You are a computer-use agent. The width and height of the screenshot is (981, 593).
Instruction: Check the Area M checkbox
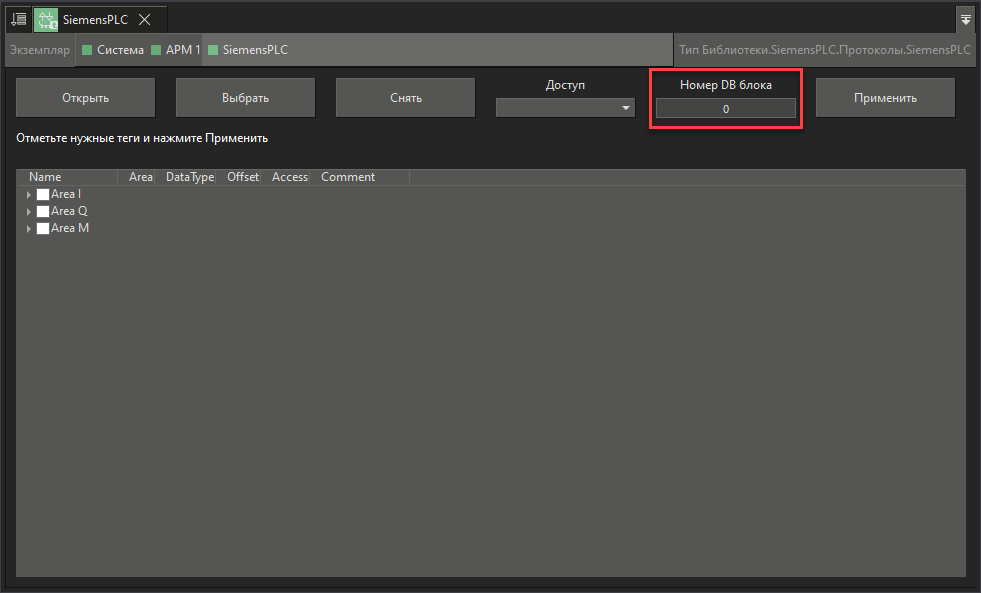point(42,228)
